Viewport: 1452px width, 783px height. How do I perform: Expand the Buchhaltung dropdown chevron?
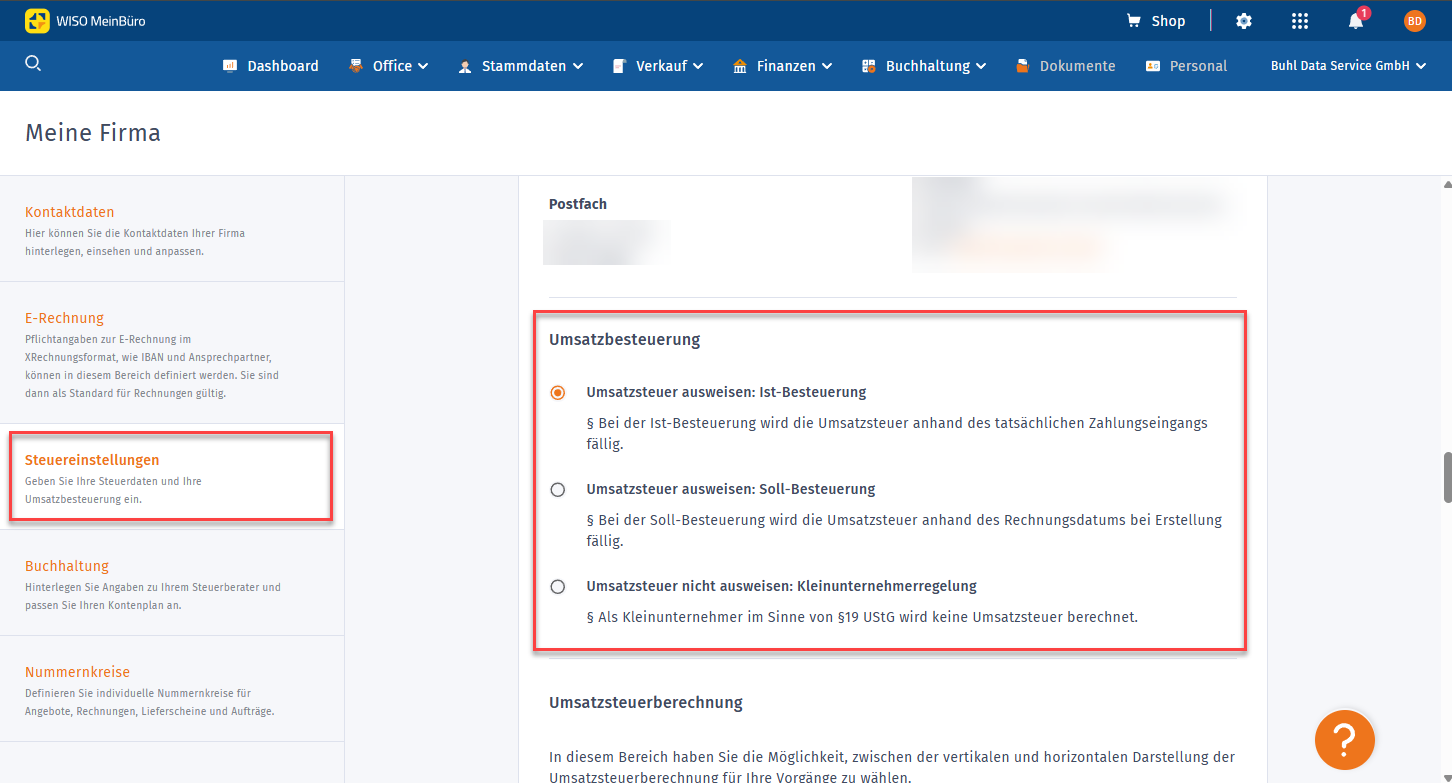pyautogui.click(x=981, y=66)
